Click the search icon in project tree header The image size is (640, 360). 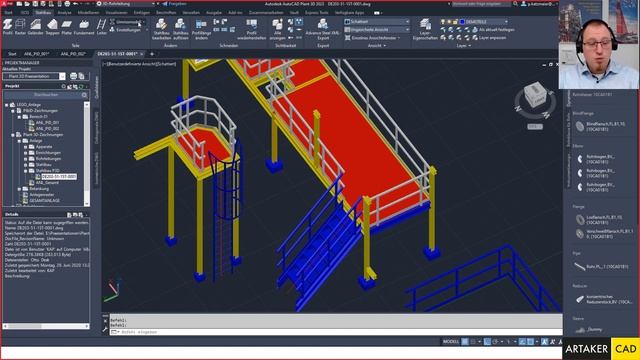(x=64, y=86)
